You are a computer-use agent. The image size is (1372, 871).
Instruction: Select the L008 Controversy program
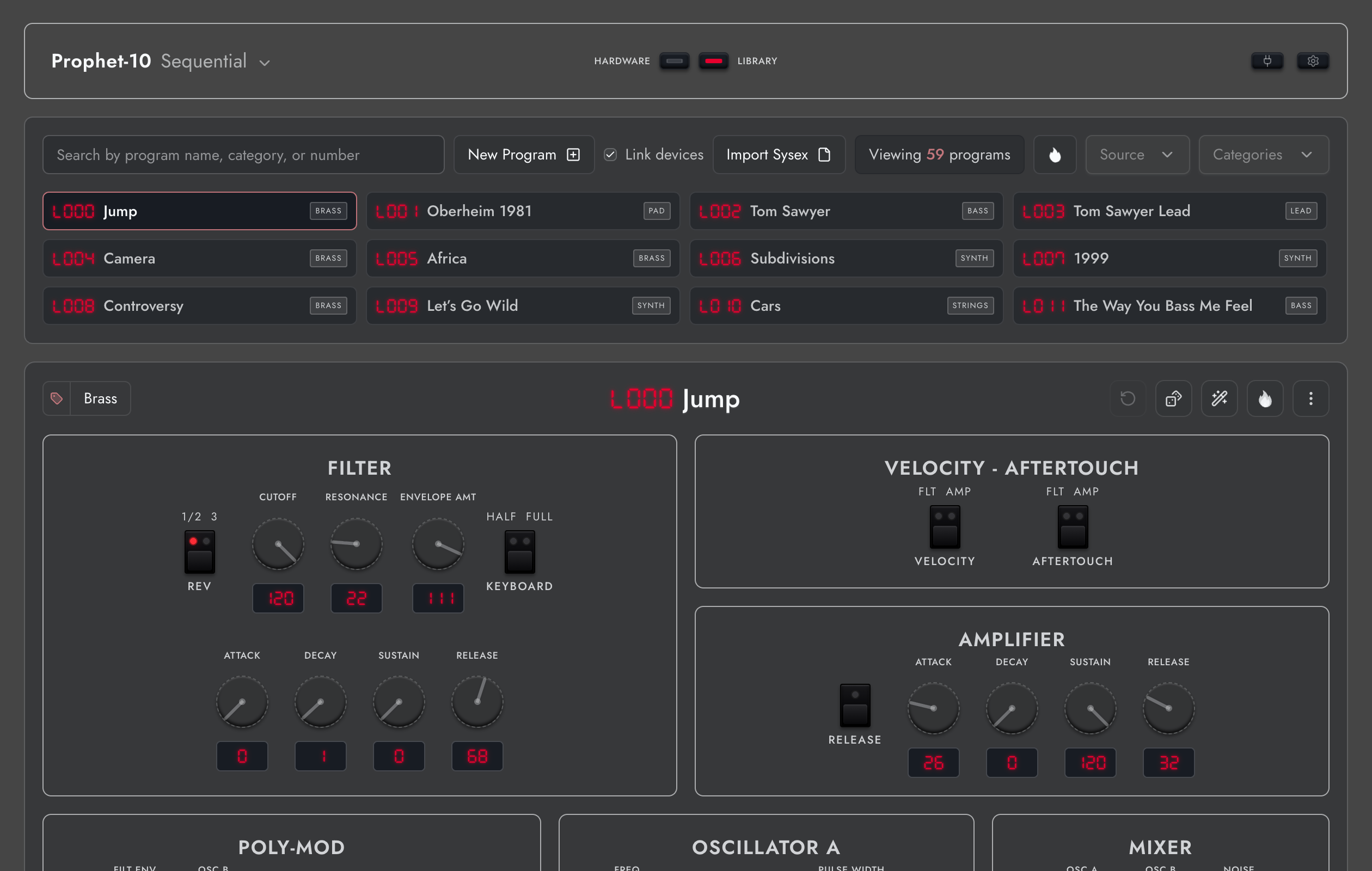click(x=199, y=305)
